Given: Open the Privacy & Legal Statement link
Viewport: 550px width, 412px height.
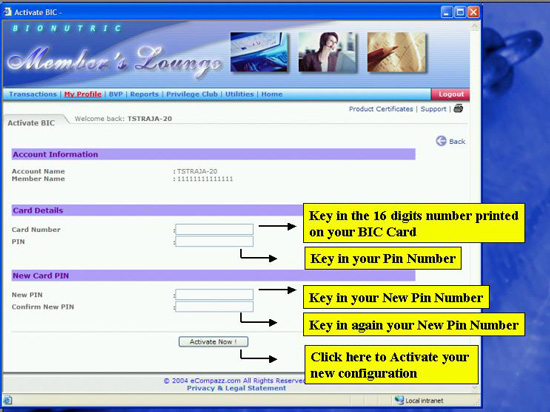Looking at the screenshot, I should coord(236,388).
